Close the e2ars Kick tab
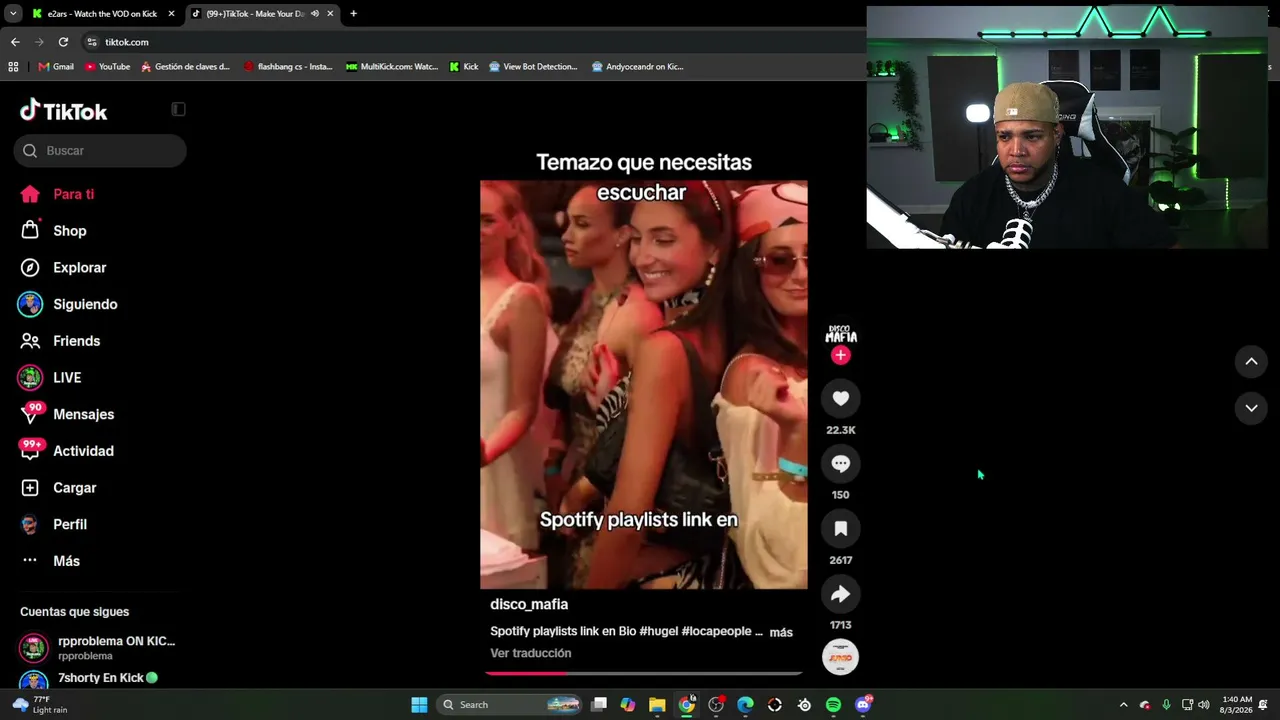 171,14
